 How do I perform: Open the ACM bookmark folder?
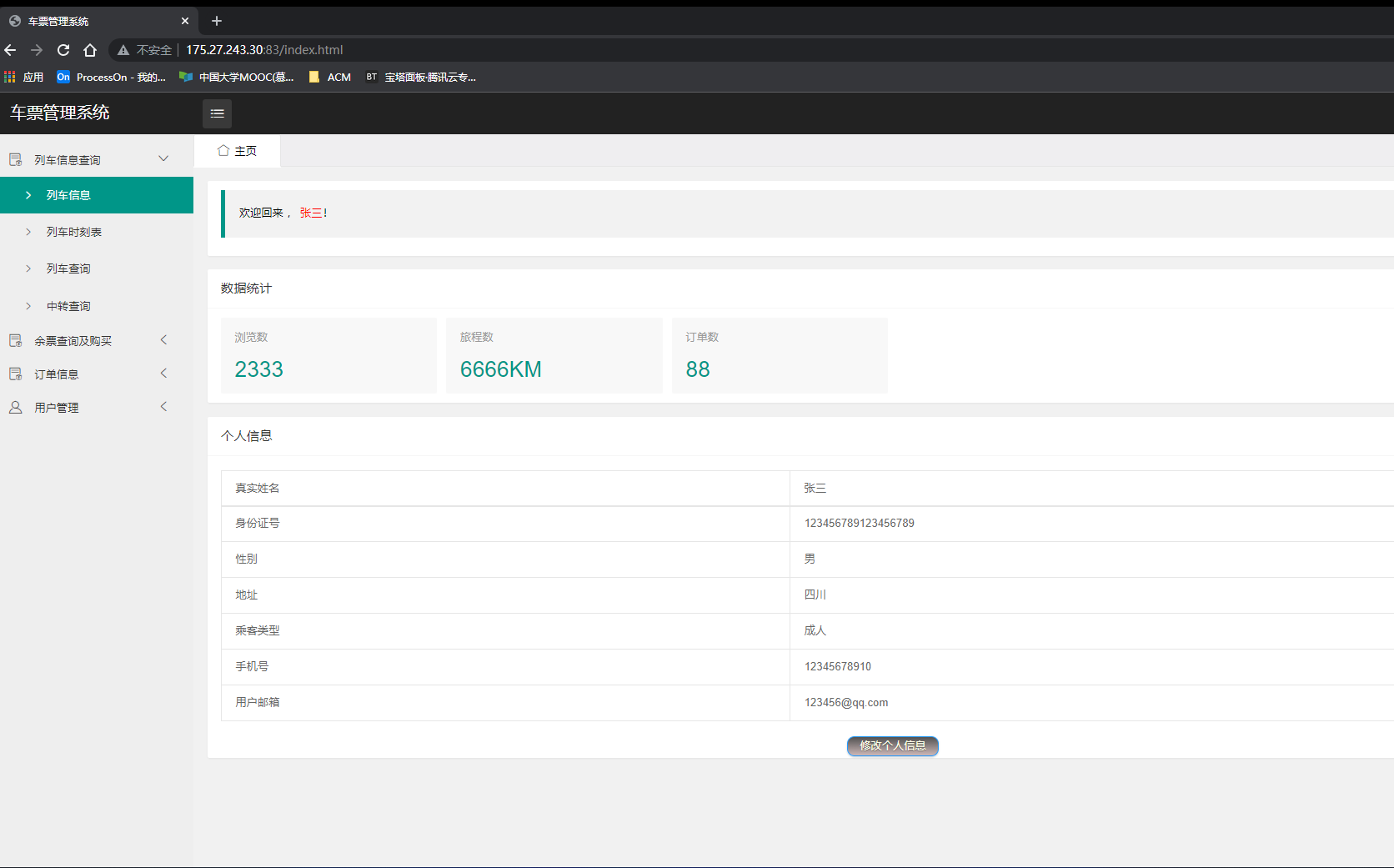click(x=330, y=77)
